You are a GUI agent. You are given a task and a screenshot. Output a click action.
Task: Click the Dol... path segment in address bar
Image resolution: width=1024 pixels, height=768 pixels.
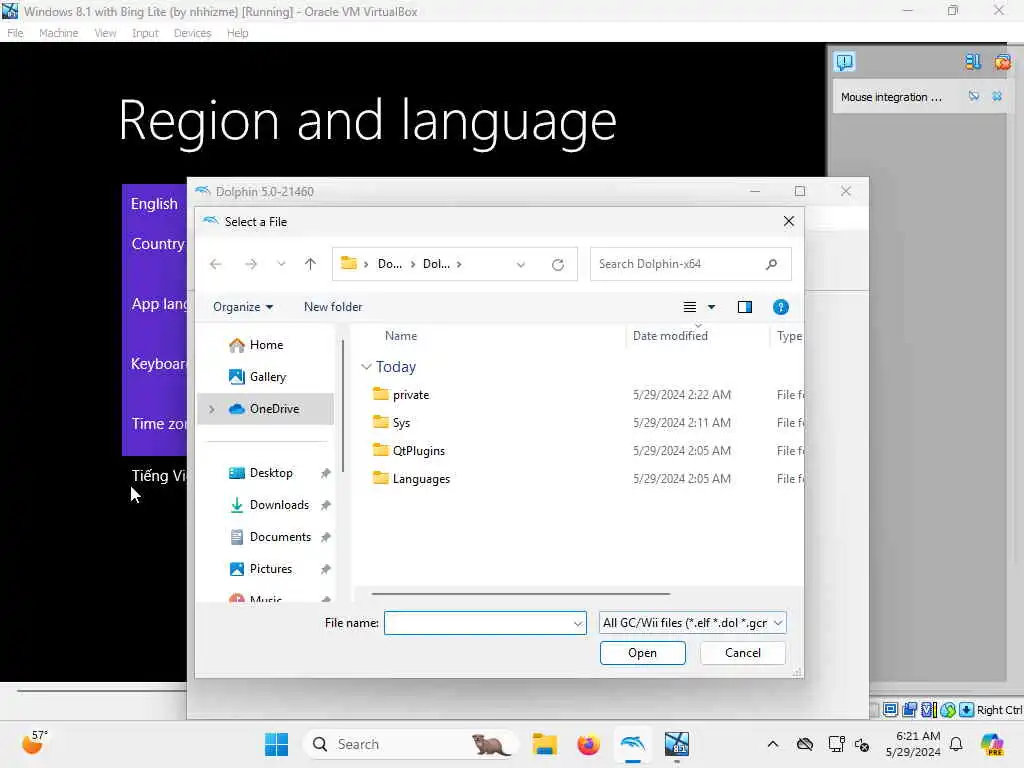(x=436, y=264)
